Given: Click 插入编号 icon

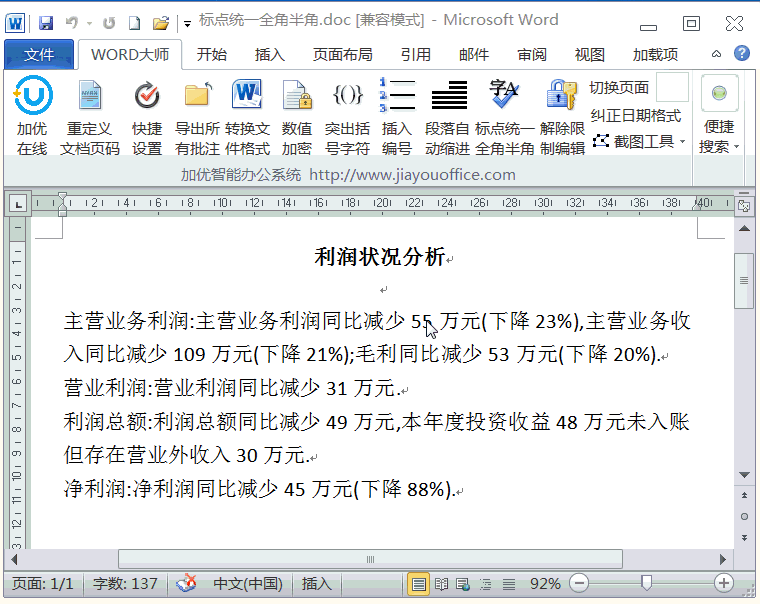Looking at the screenshot, I should coord(397,116).
